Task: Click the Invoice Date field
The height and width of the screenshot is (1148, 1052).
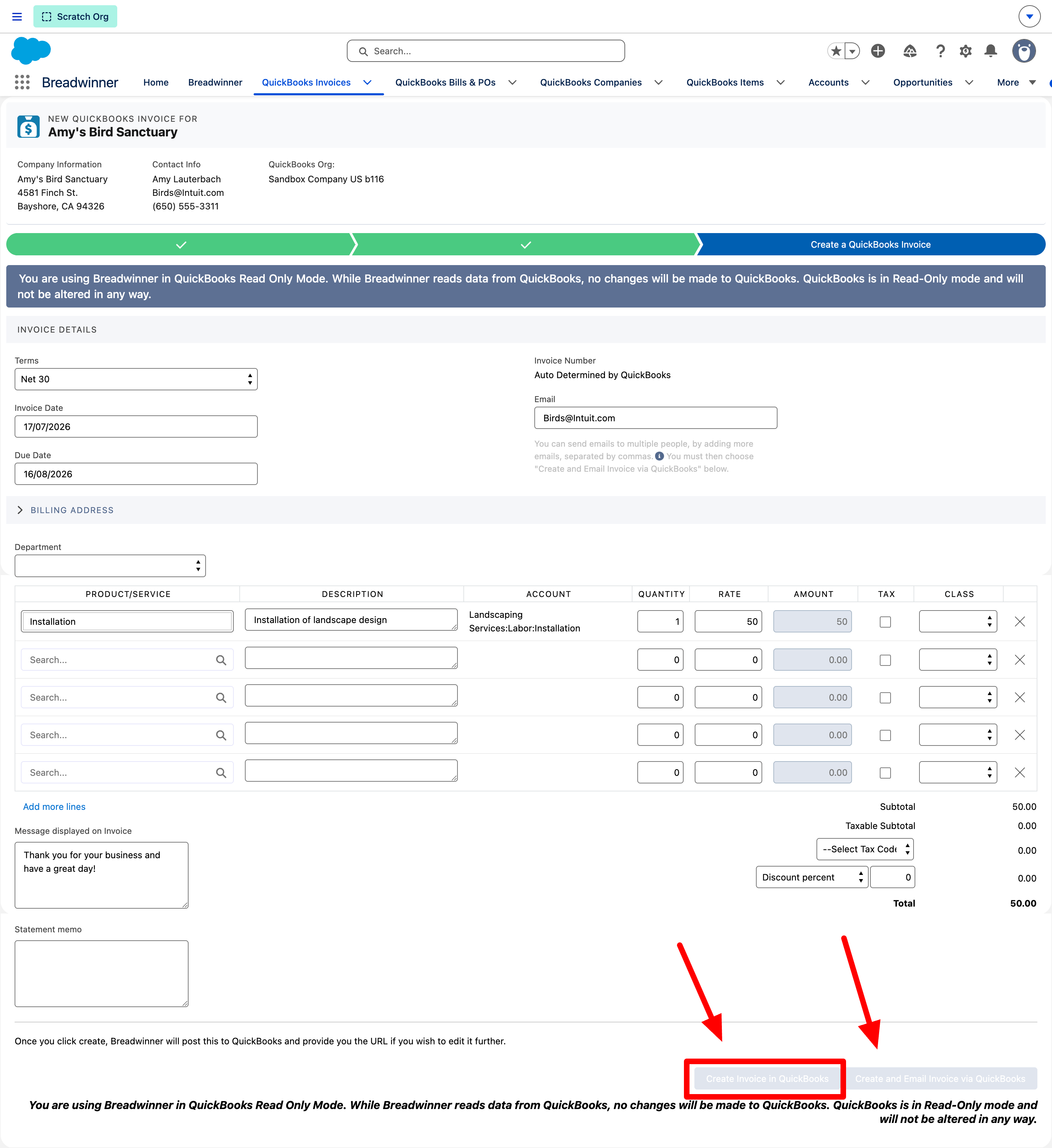Action: pos(136,426)
